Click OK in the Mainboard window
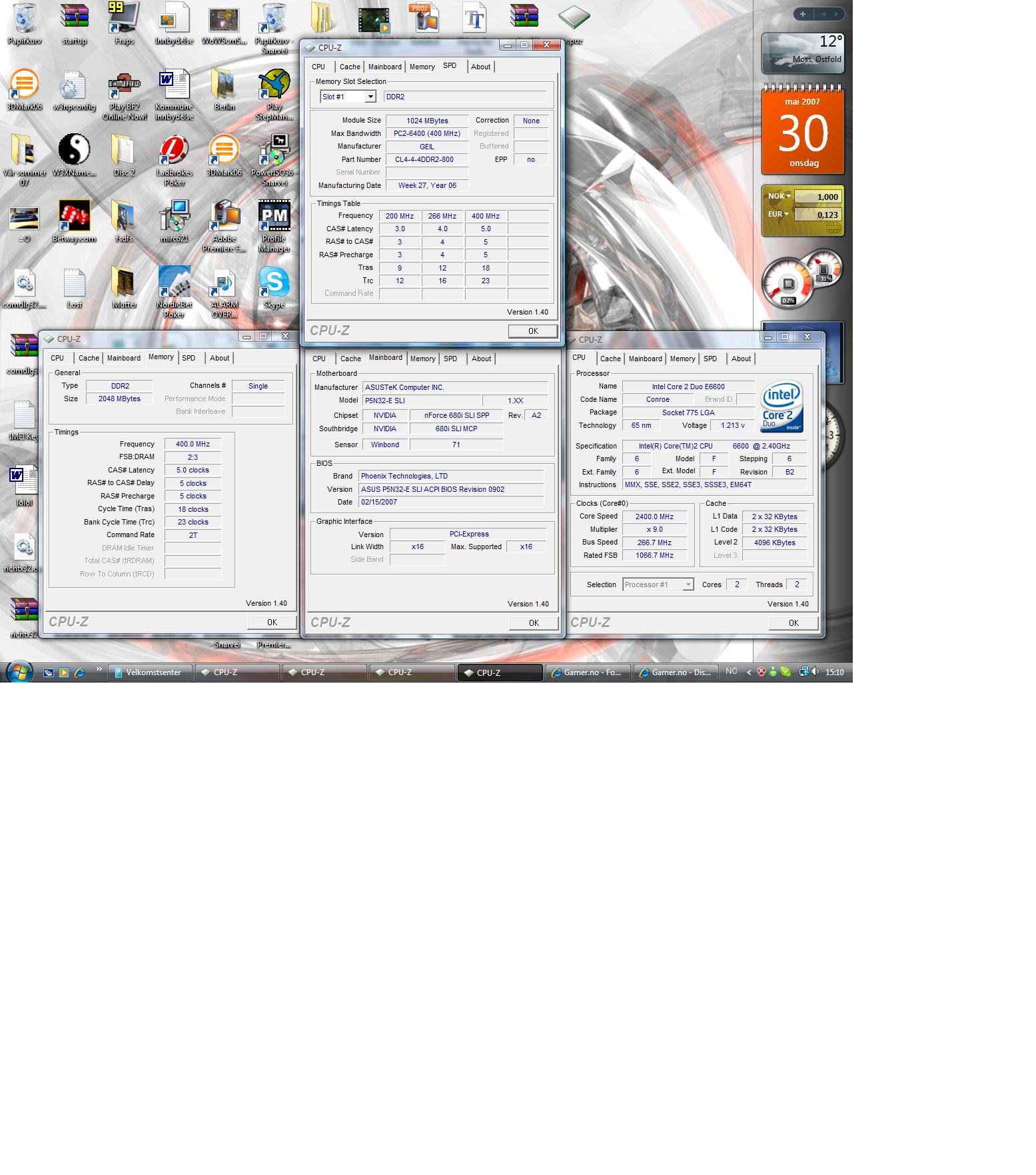The image size is (1036, 1175). coord(534,622)
